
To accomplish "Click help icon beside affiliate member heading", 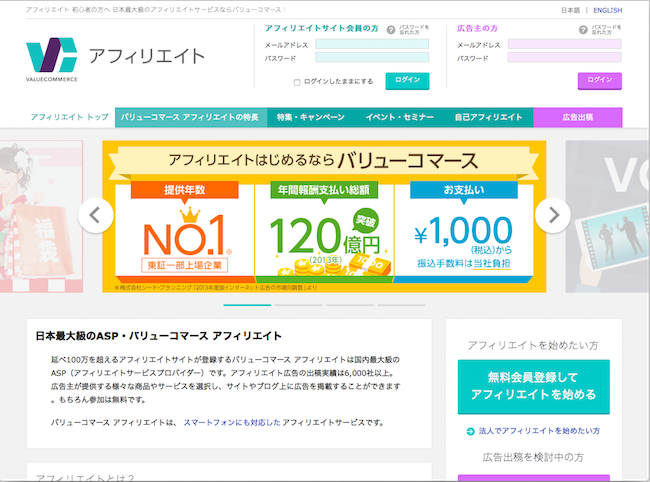I will coord(390,30).
